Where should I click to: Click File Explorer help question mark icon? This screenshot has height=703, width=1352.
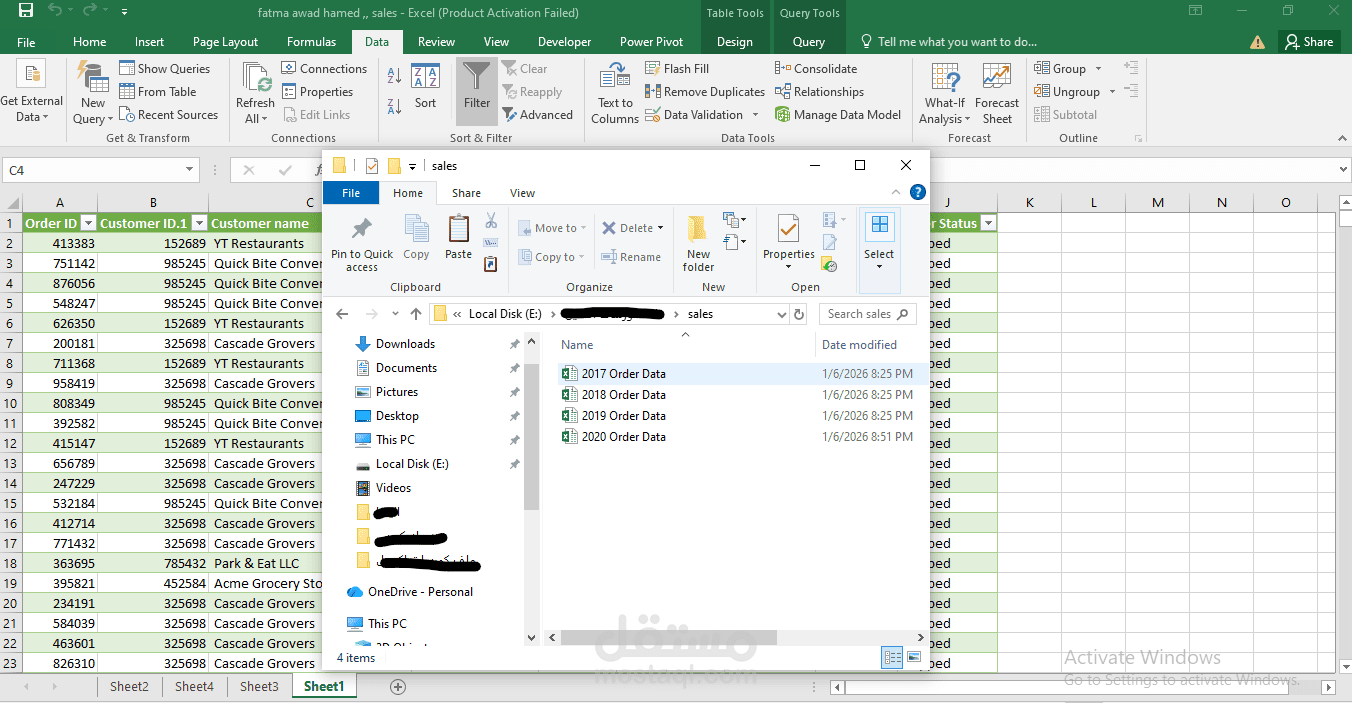click(x=917, y=192)
